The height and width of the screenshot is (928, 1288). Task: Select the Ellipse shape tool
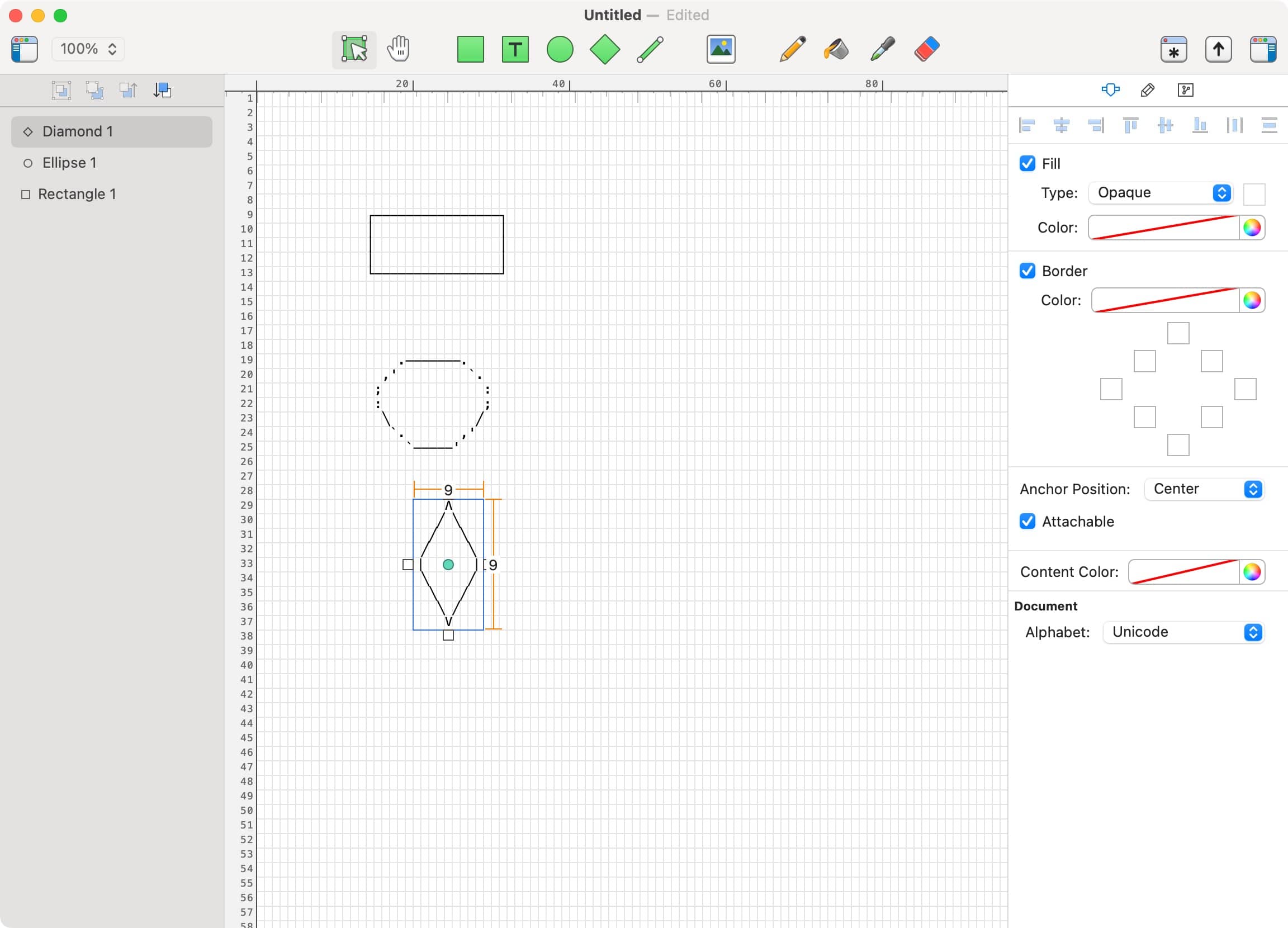point(560,49)
